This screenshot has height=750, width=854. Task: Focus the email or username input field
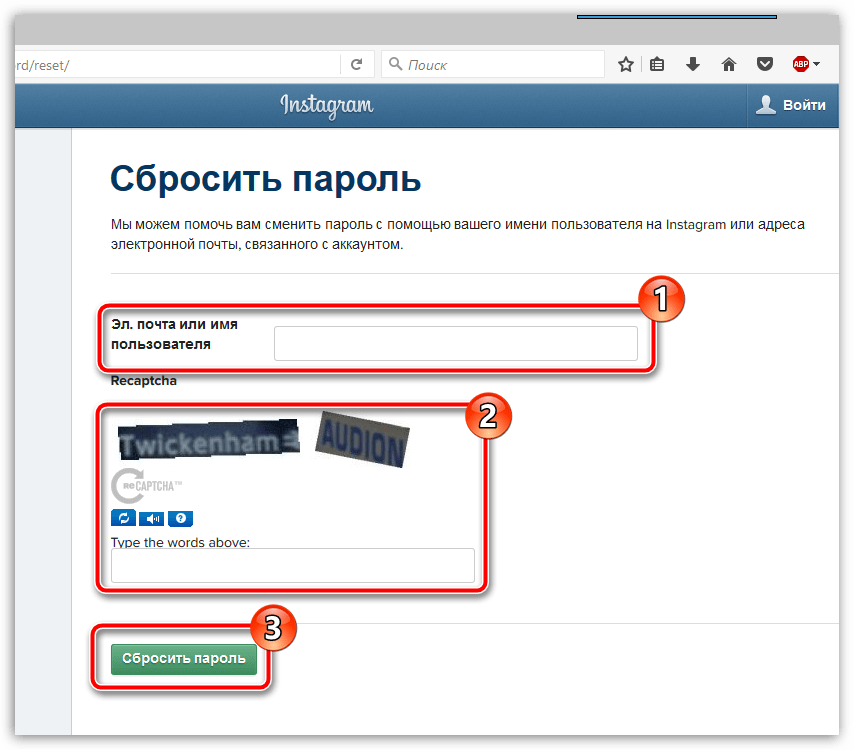tap(456, 343)
